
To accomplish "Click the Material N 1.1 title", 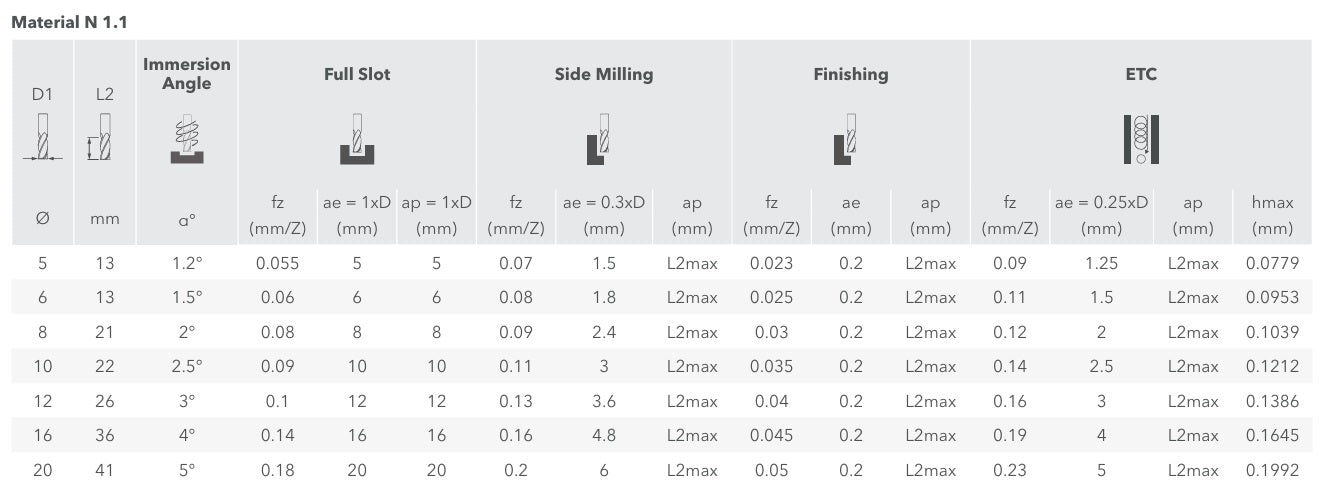I will (x=69, y=21).
